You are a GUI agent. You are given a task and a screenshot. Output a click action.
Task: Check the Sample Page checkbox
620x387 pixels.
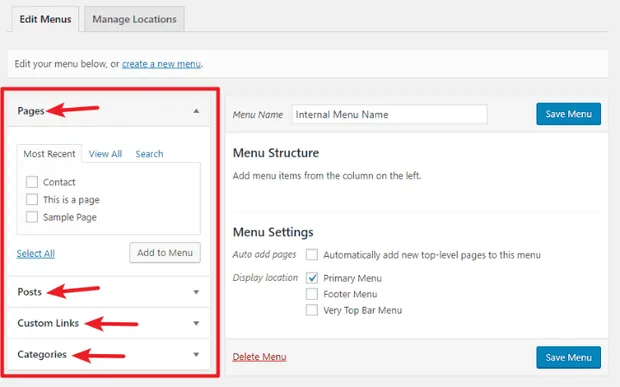pos(32,217)
